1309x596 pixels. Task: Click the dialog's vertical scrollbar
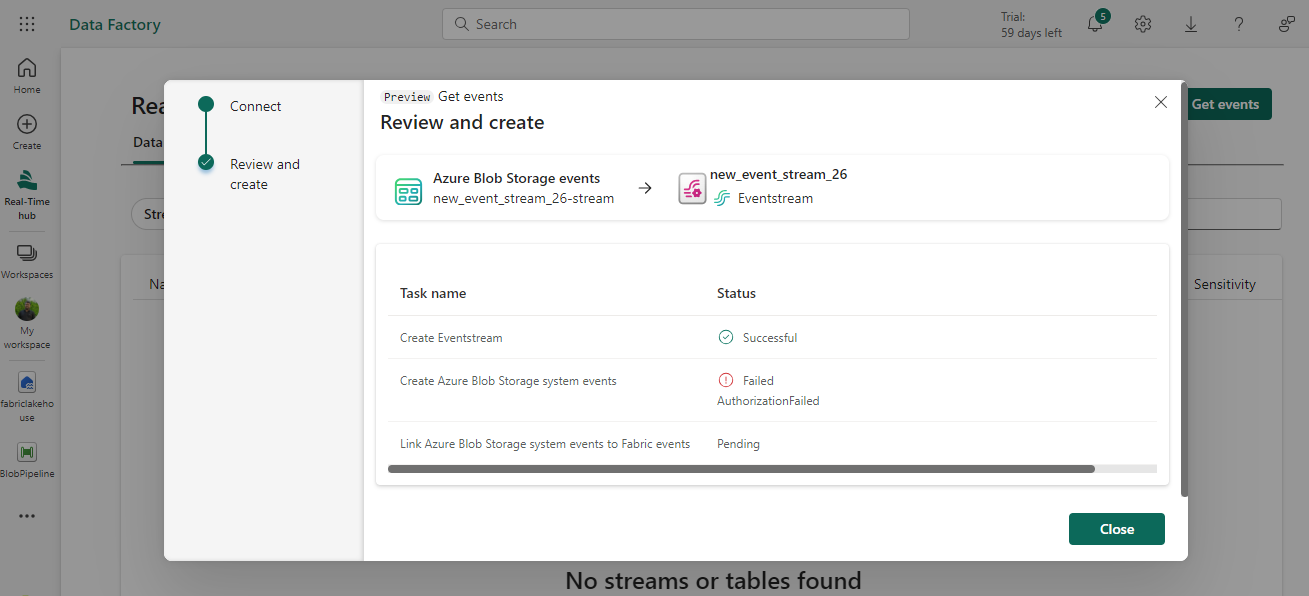click(1184, 289)
